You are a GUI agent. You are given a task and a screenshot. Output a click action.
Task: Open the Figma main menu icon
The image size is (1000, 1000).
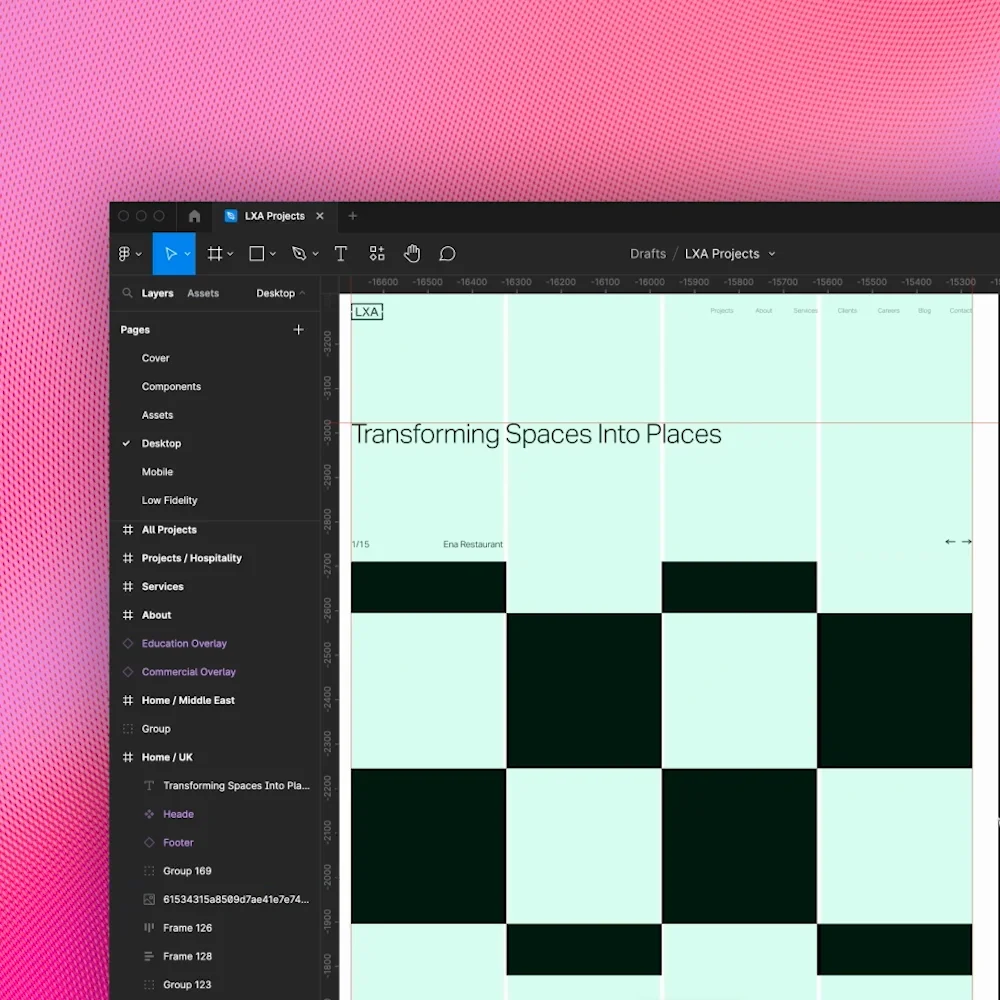[124, 254]
